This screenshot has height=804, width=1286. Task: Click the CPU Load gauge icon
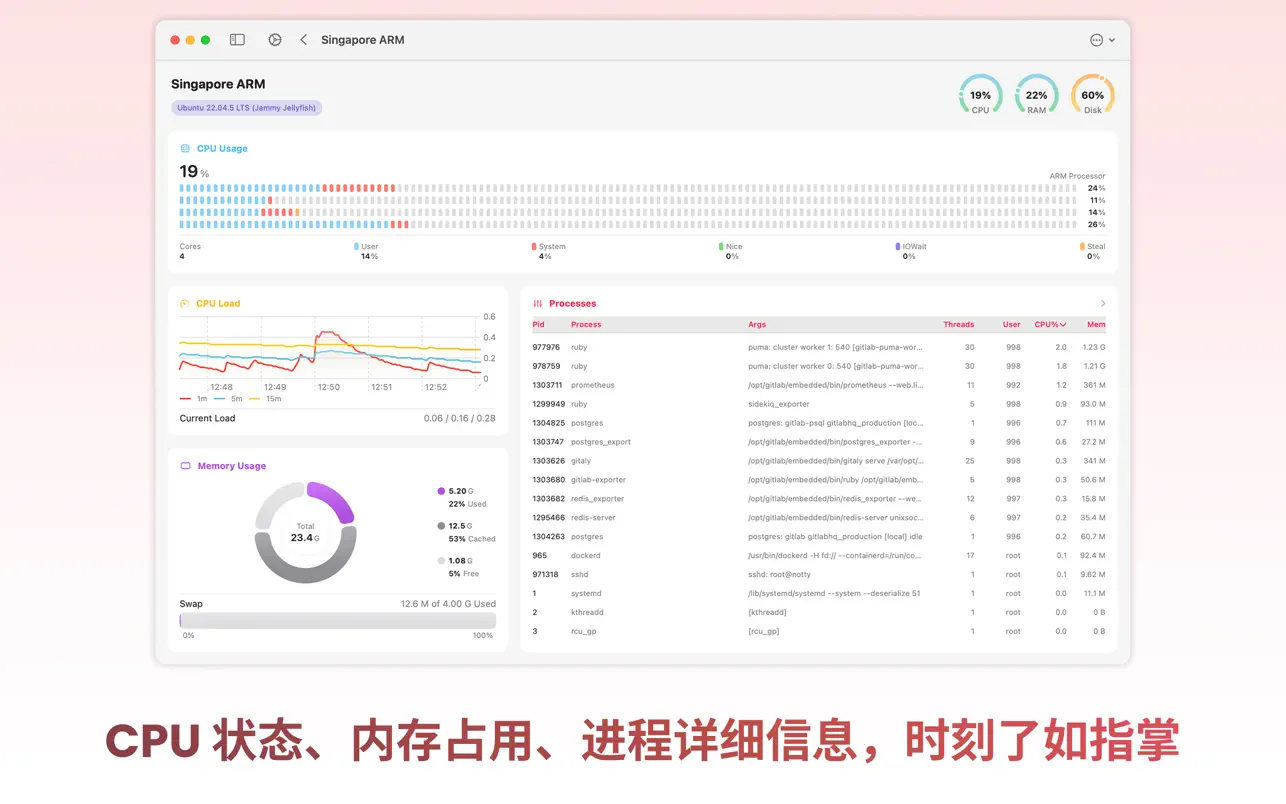point(185,304)
